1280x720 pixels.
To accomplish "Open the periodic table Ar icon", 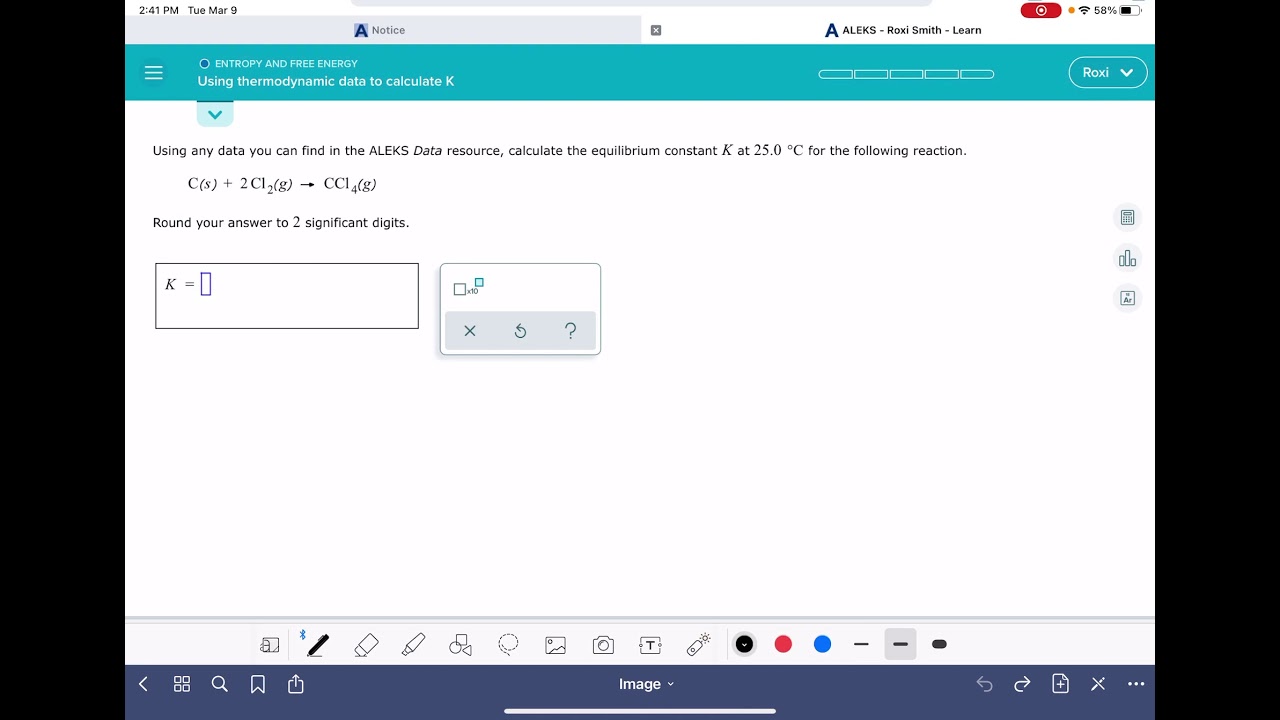I will [1127, 298].
